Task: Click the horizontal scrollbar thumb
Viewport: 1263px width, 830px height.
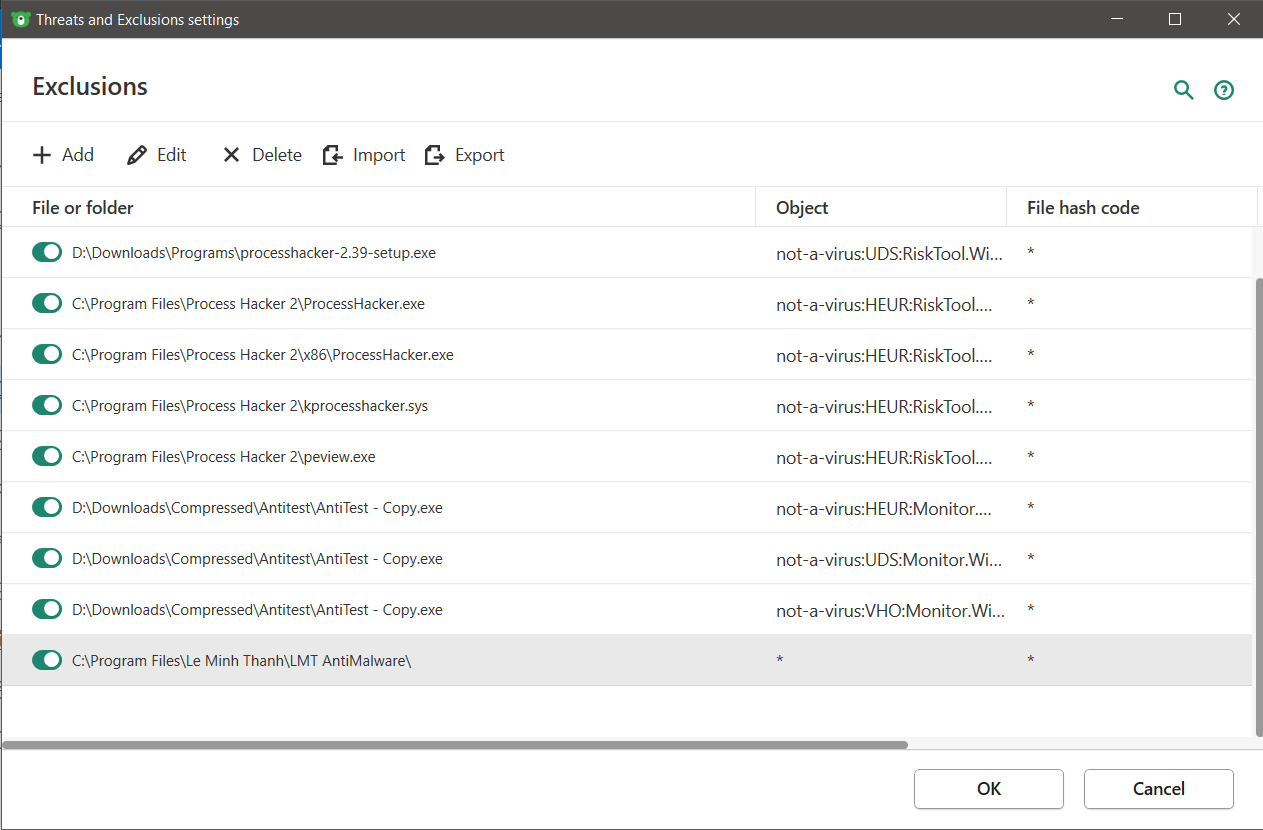Action: pyautogui.click(x=455, y=745)
